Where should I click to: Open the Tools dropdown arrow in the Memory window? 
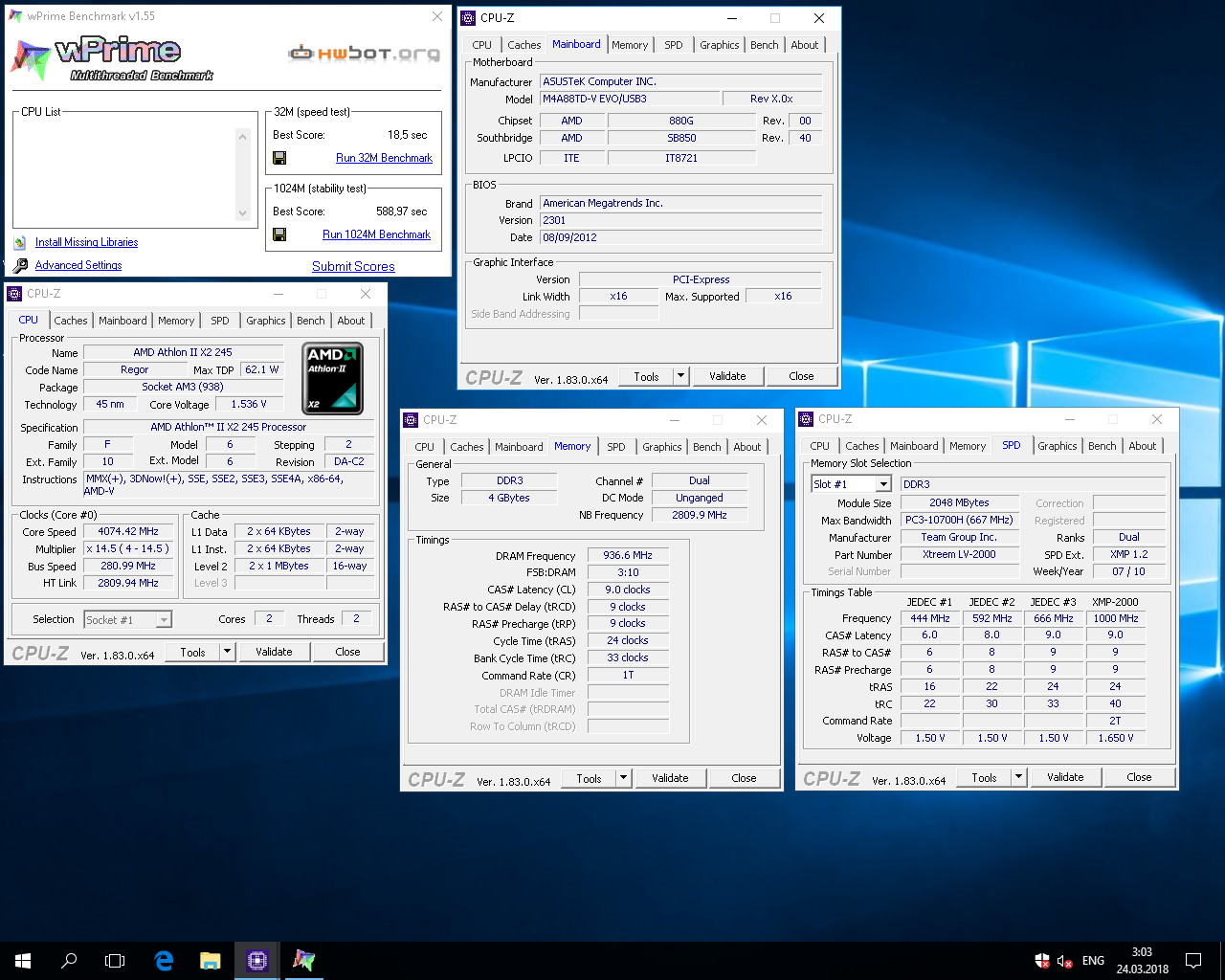[623, 778]
